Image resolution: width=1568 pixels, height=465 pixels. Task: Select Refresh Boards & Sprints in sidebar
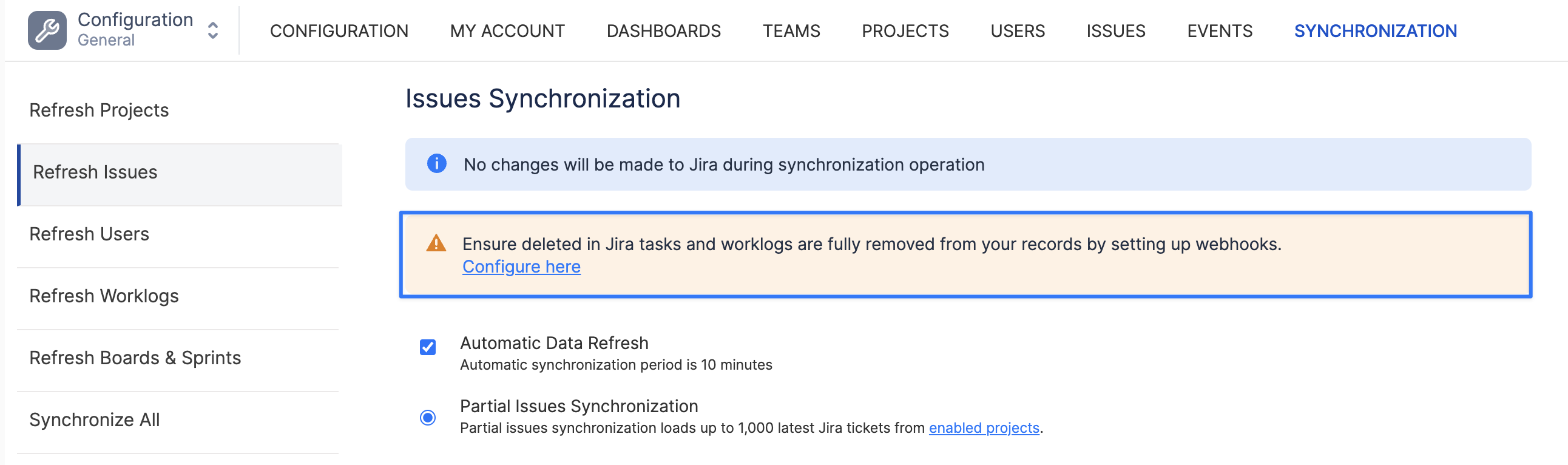[135, 358]
